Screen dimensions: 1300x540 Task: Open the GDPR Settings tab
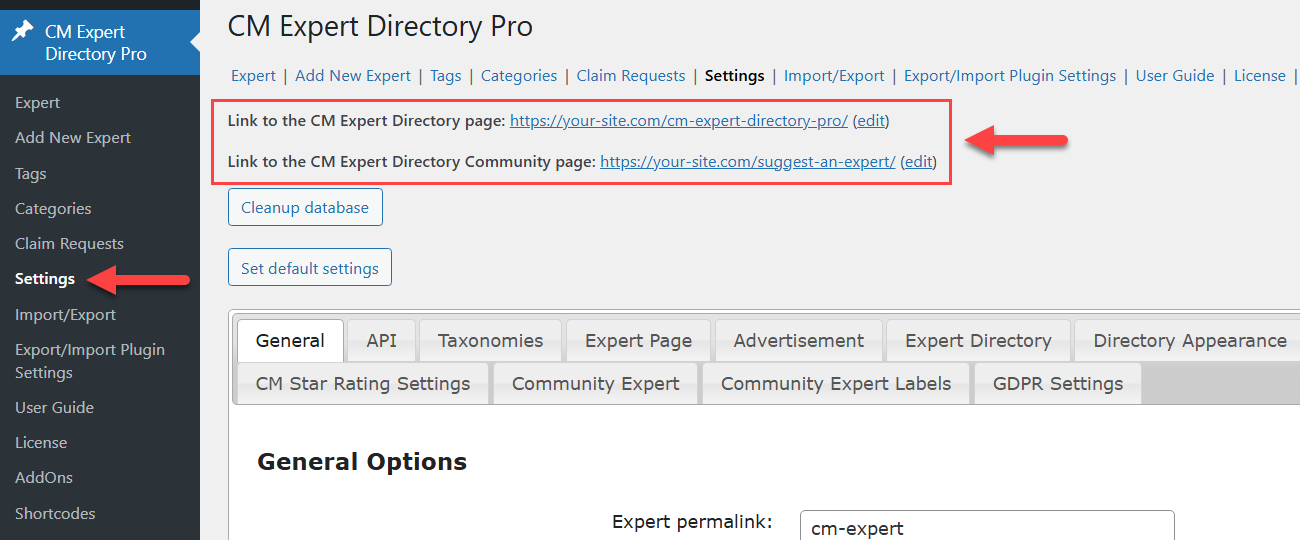[x=1058, y=384]
